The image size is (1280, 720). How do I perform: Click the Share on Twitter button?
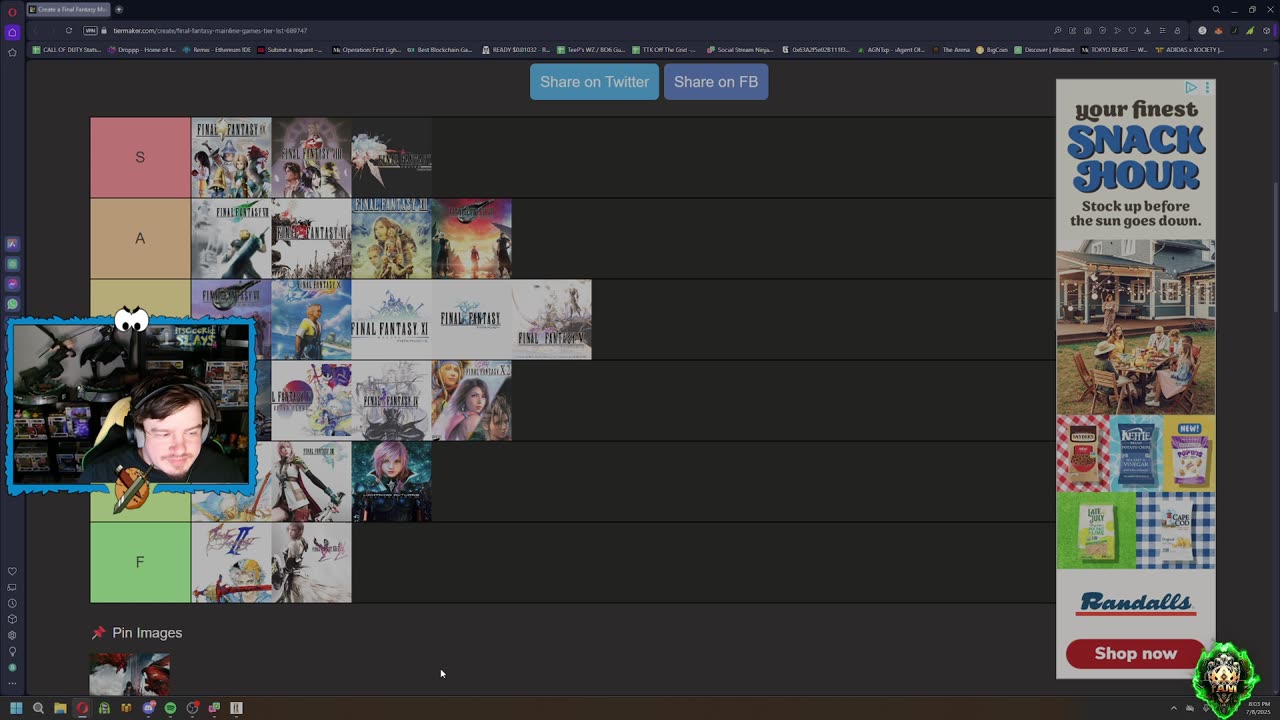tap(594, 82)
